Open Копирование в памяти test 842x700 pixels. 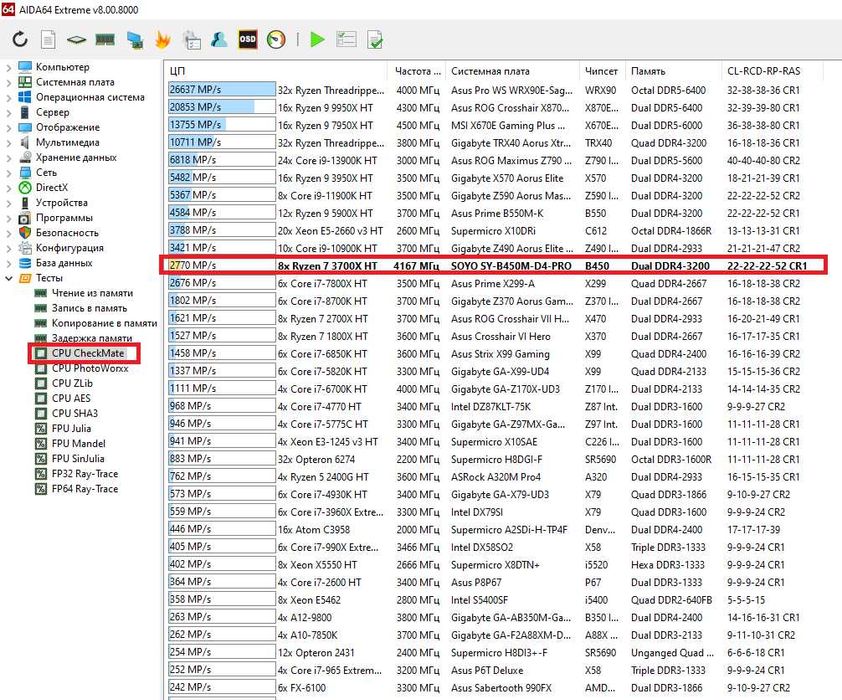(x=104, y=323)
